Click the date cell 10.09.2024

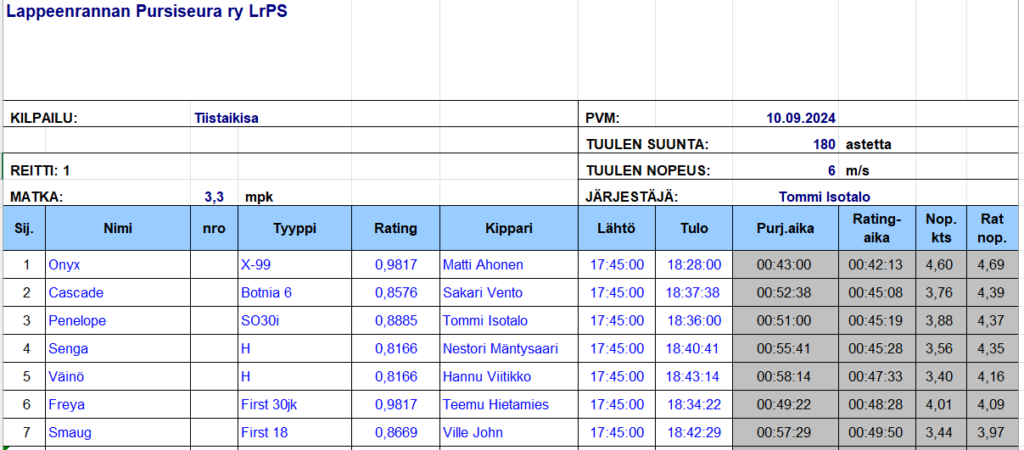point(801,118)
